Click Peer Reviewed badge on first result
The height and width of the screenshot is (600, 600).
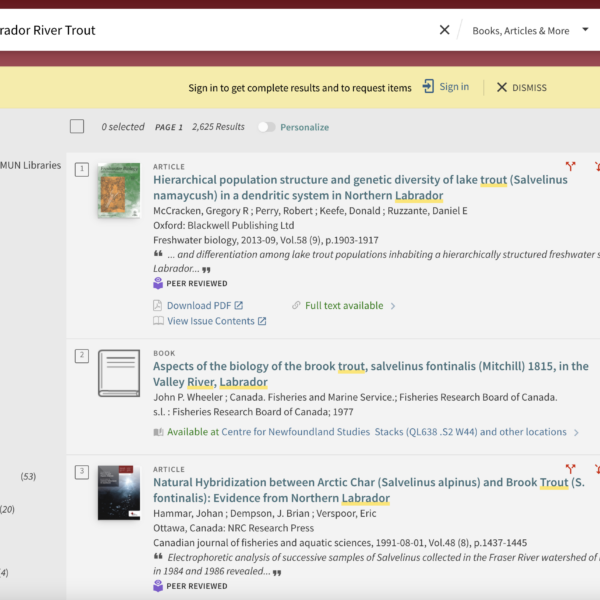point(190,284)
